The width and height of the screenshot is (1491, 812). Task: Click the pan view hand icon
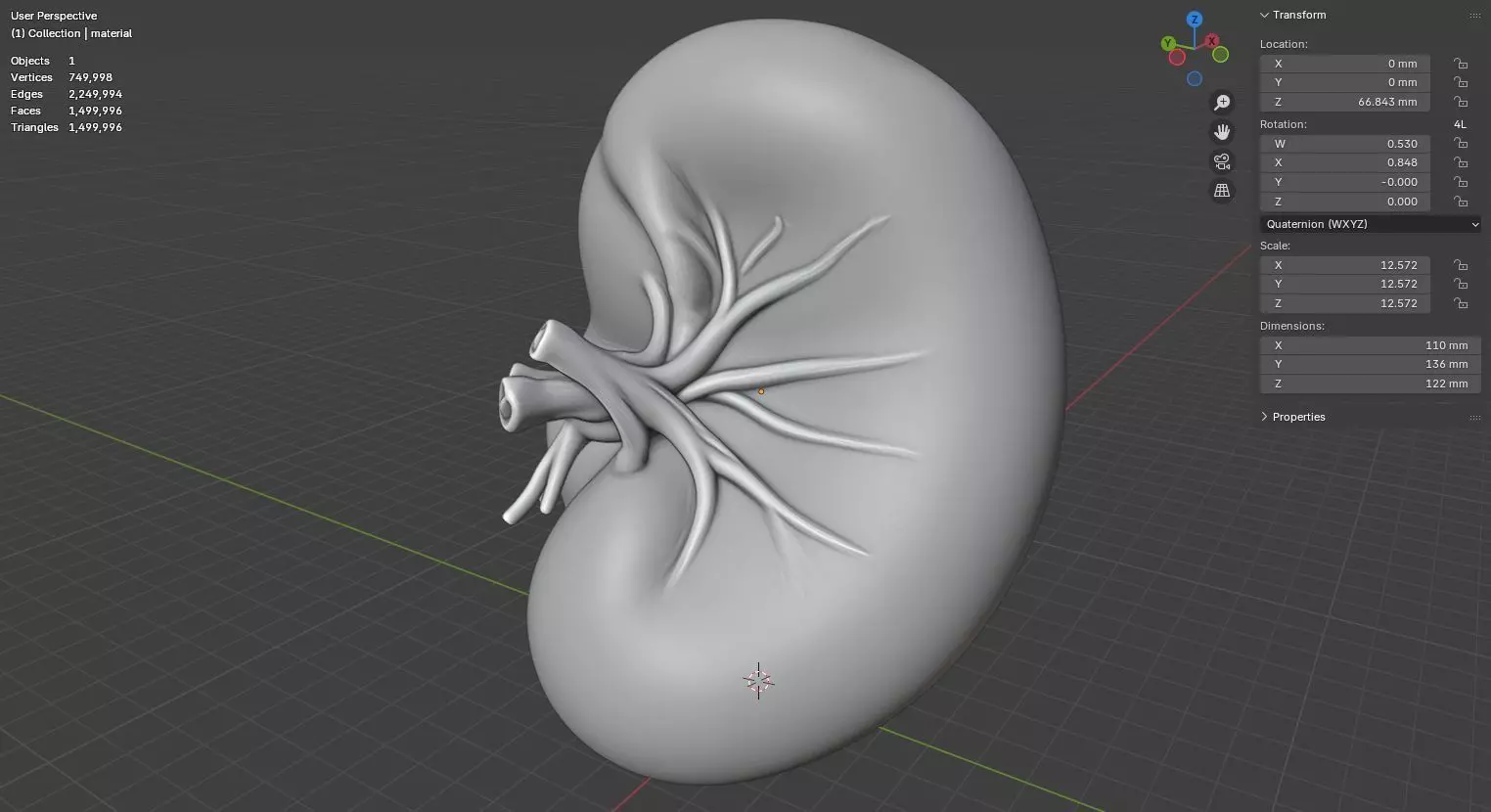point(1222,132)
